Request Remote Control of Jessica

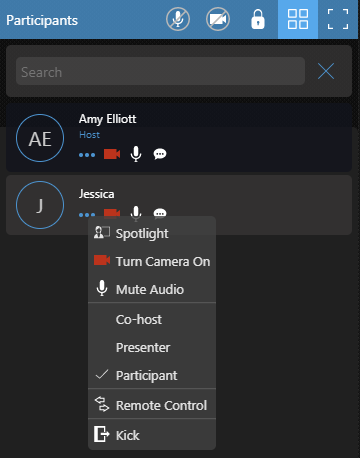pos(152,405)
